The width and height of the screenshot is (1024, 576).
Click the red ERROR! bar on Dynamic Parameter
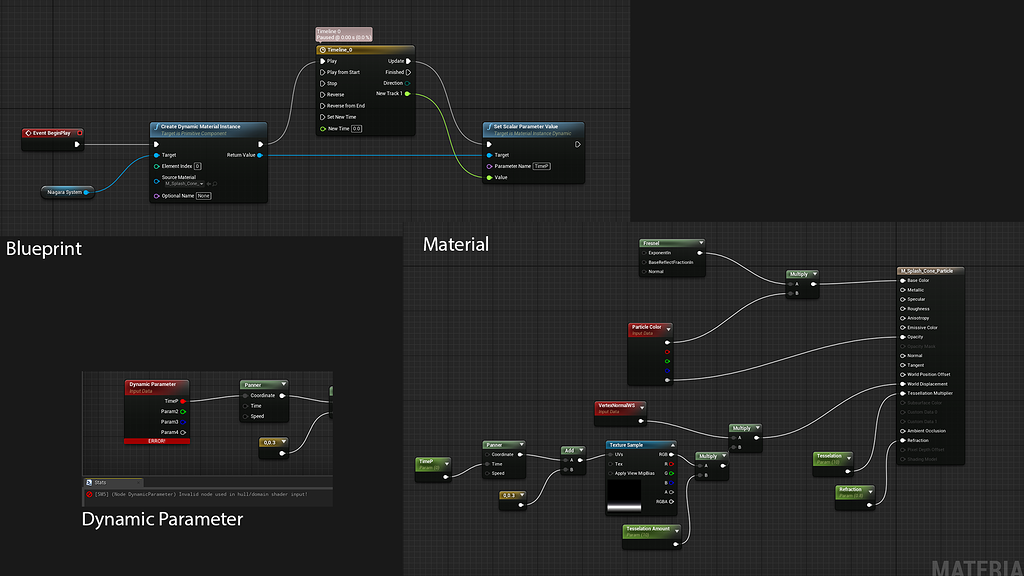pyautogui.click(x=156, y=440)
